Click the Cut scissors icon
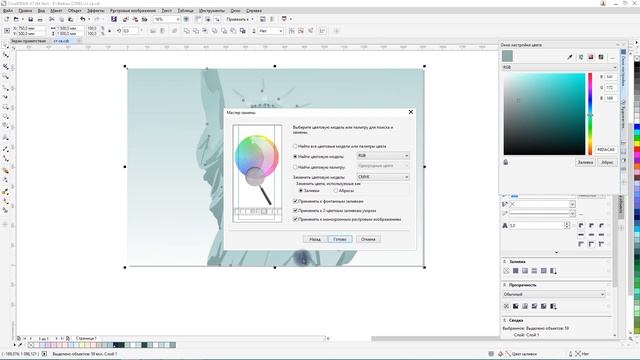This screenshot has height=360, width=640. pyautogui.click(x=52, y=19)
